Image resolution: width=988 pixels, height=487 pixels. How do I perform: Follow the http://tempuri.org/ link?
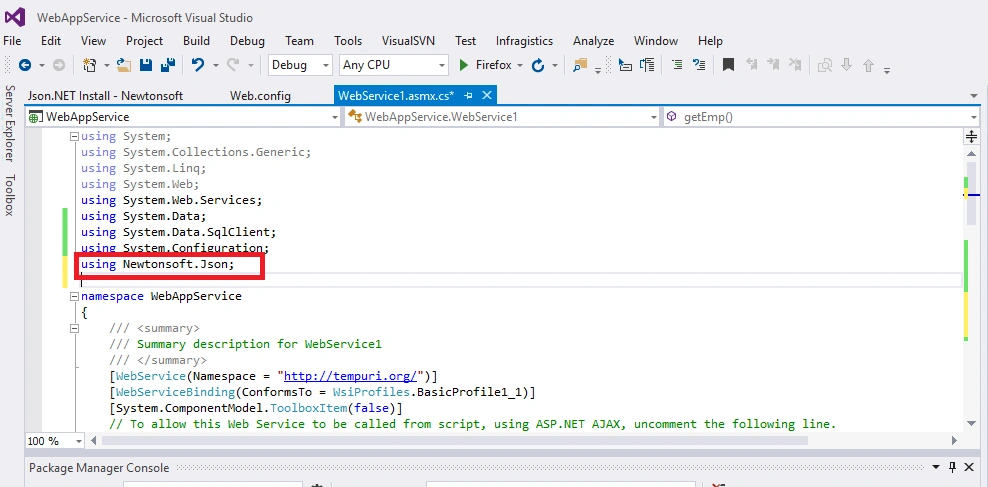[x=350, y=377]
